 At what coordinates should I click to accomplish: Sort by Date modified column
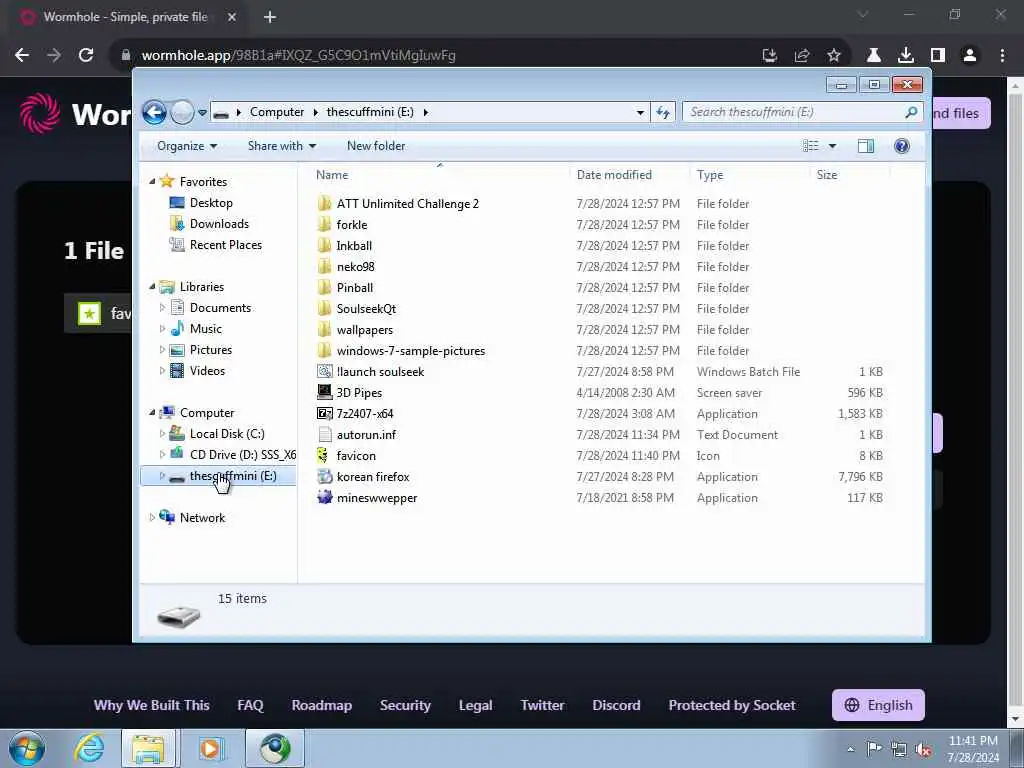[614, 175]
